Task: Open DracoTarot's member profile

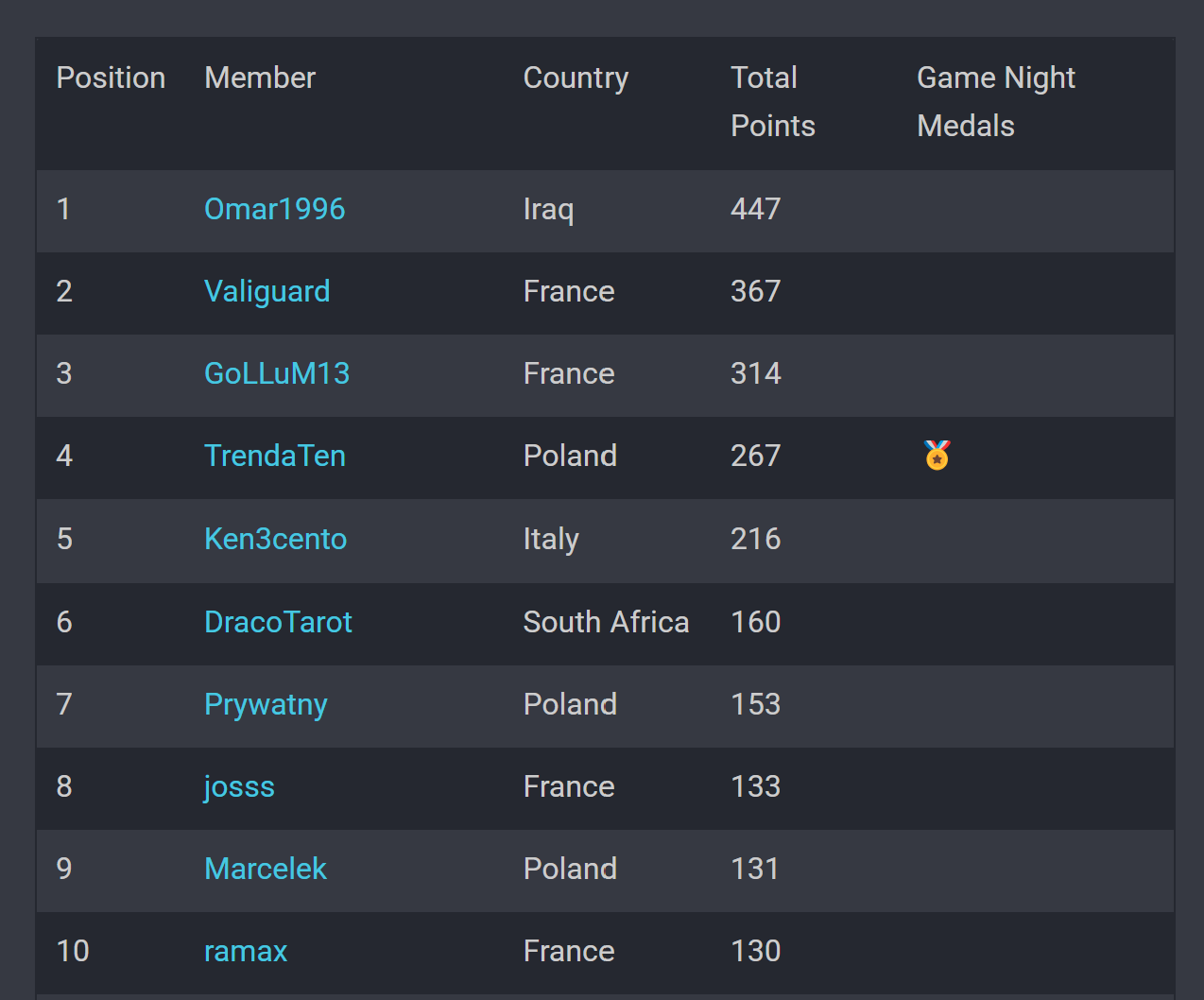Action: point(278,622)
